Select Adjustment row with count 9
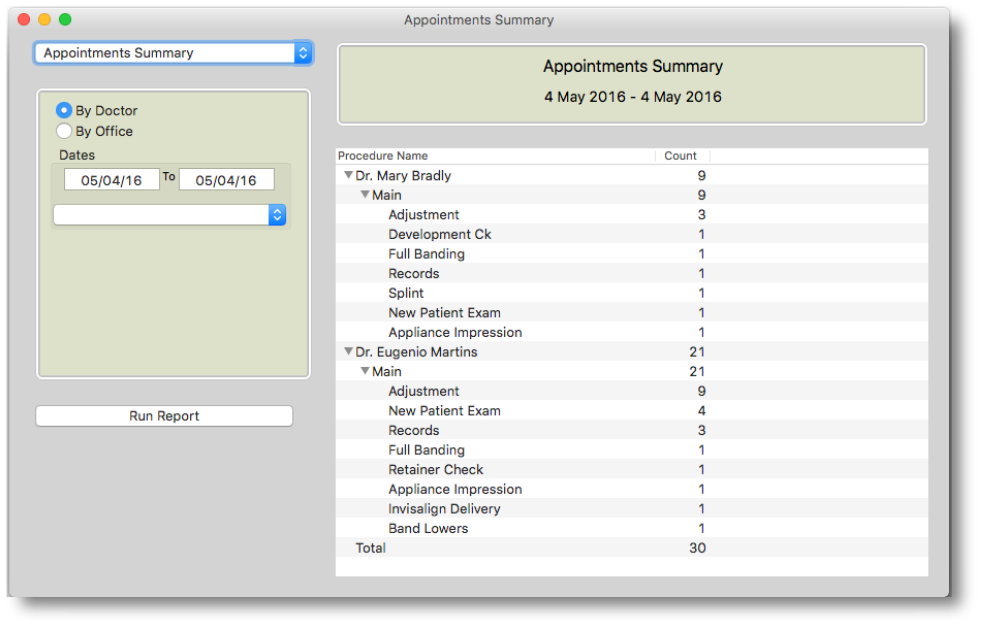Screen dimensions: 981x620 632,391
